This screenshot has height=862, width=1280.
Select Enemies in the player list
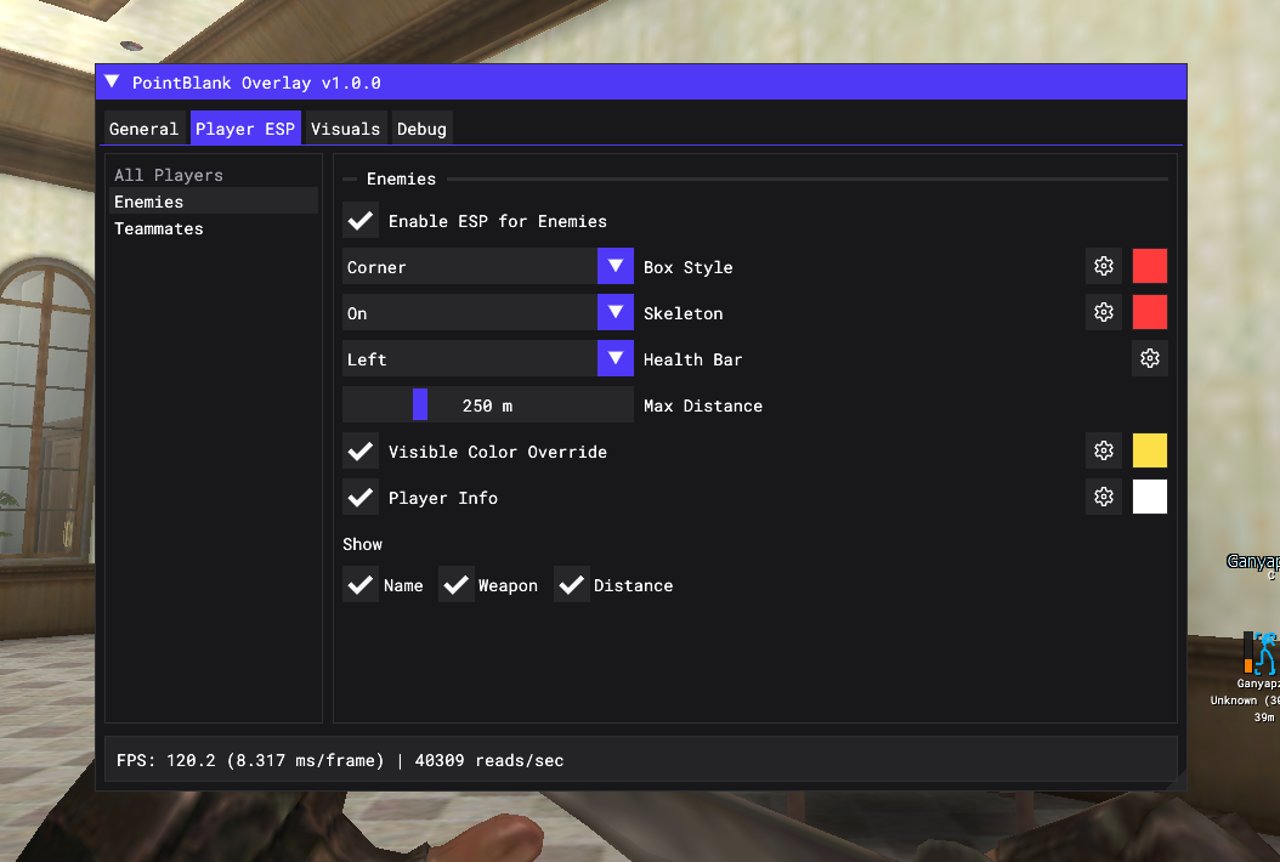click(213, 201)
